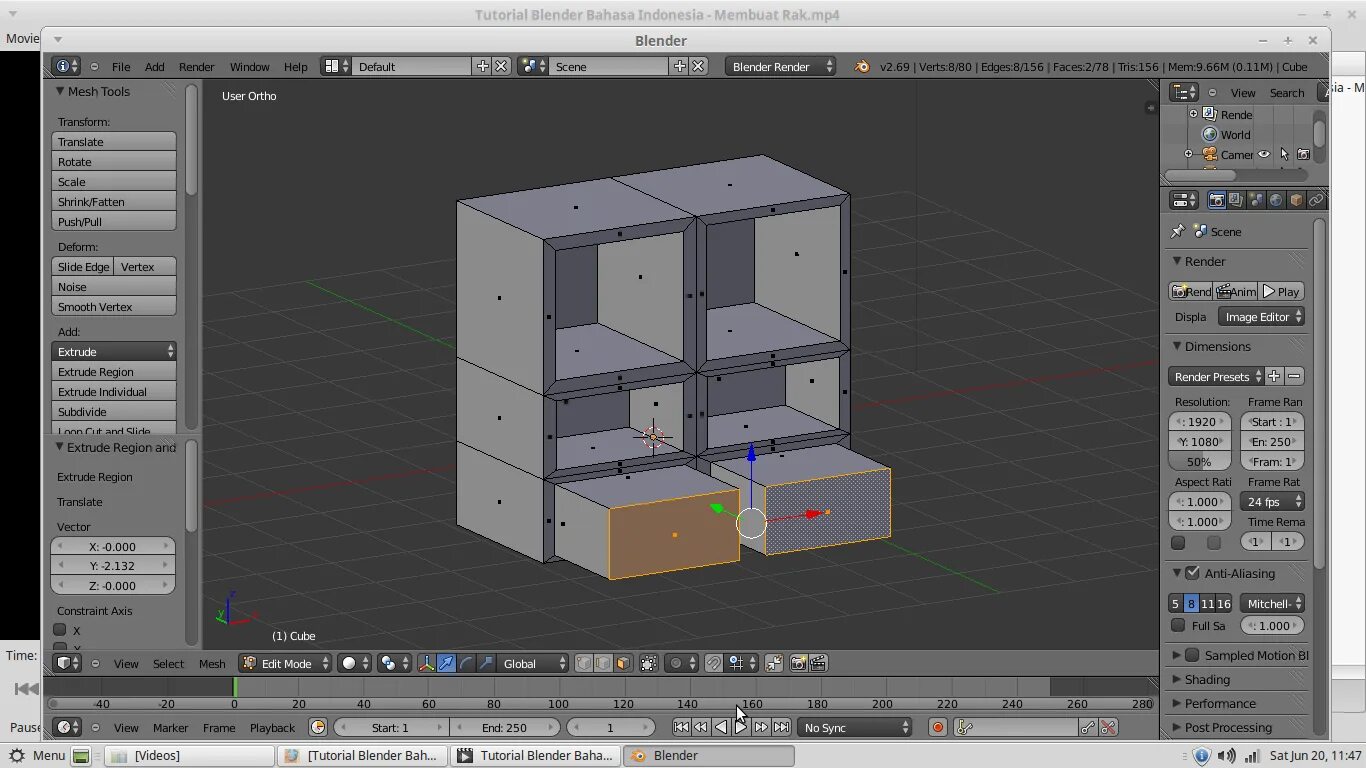Open the snap element selector
The image size is (1366, 768).
[742, 663]
